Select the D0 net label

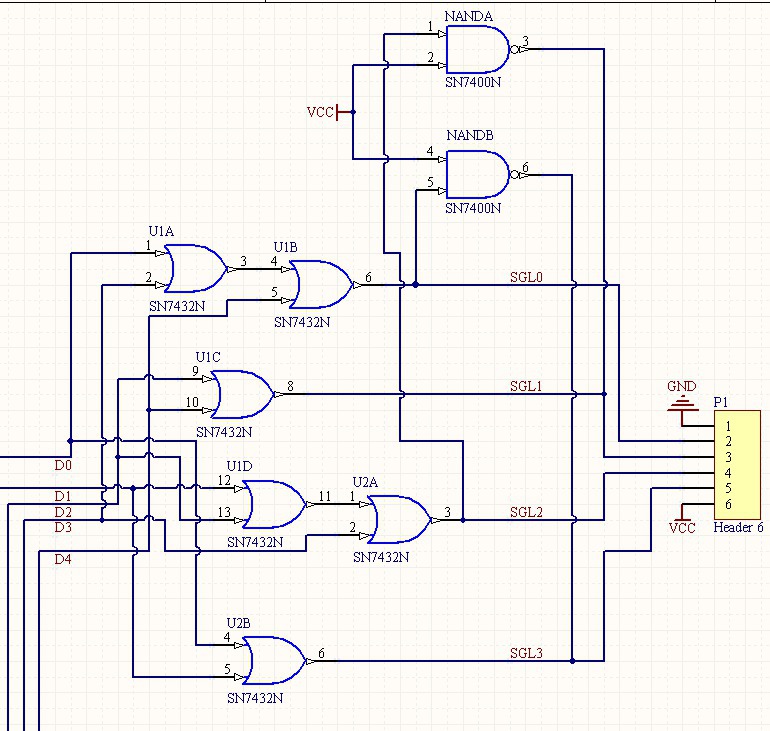coord(63,465)
